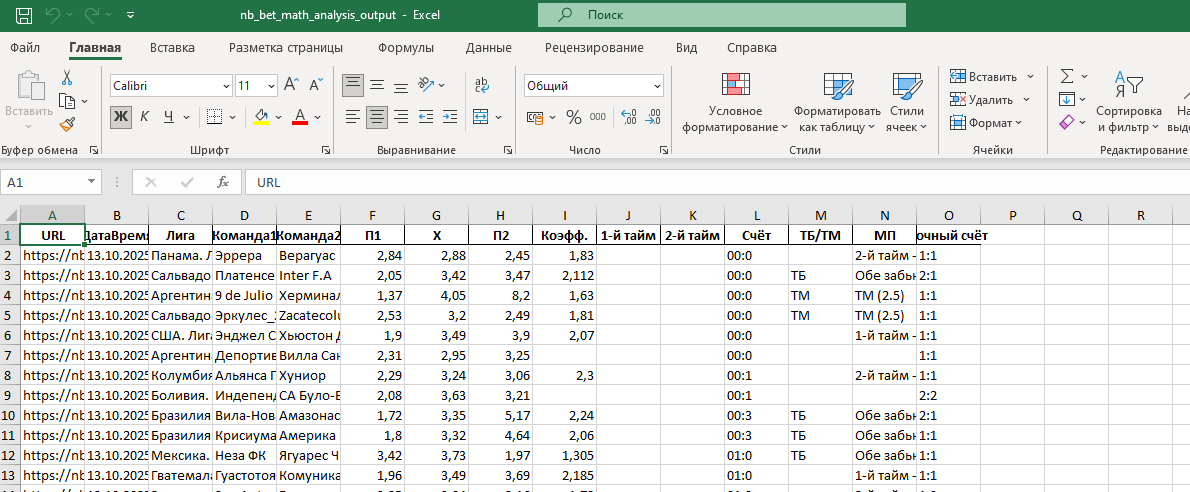The width and height of the screenshot is (1190, 492).
Task: Click the Insert function fx icon
Action: tap(223, 183)
